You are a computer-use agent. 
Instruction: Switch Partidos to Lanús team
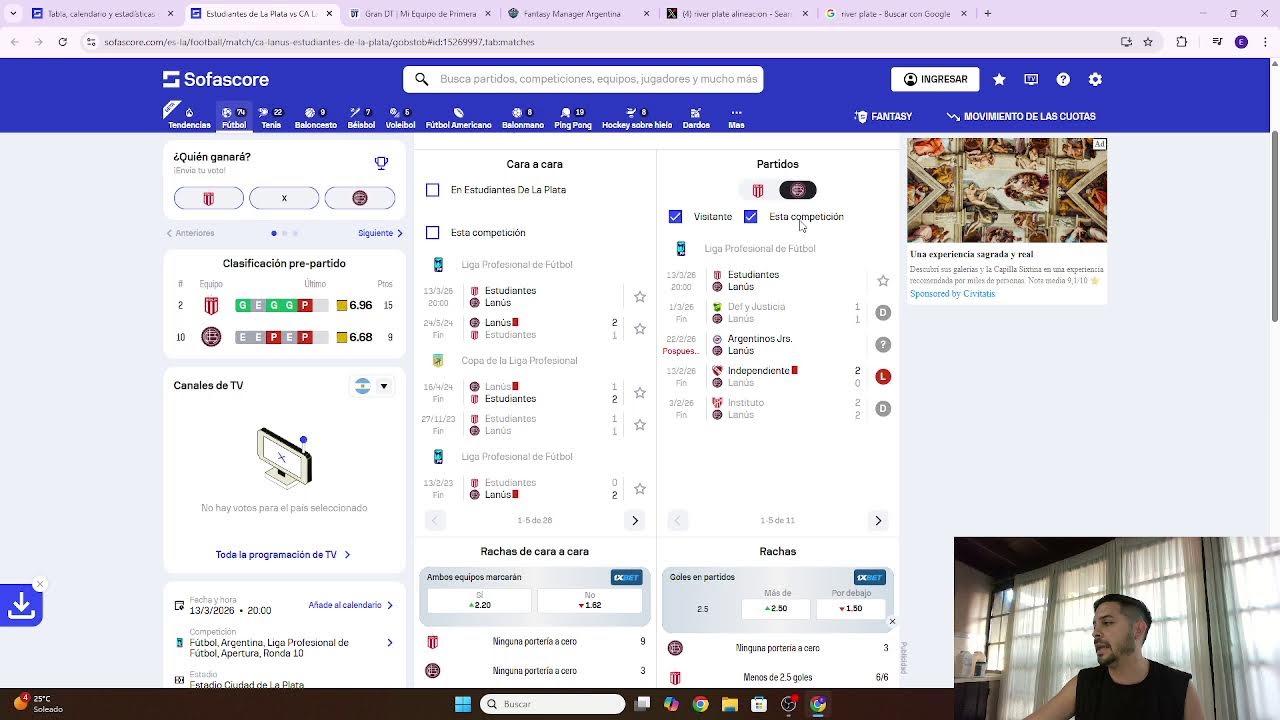[797, 190]
